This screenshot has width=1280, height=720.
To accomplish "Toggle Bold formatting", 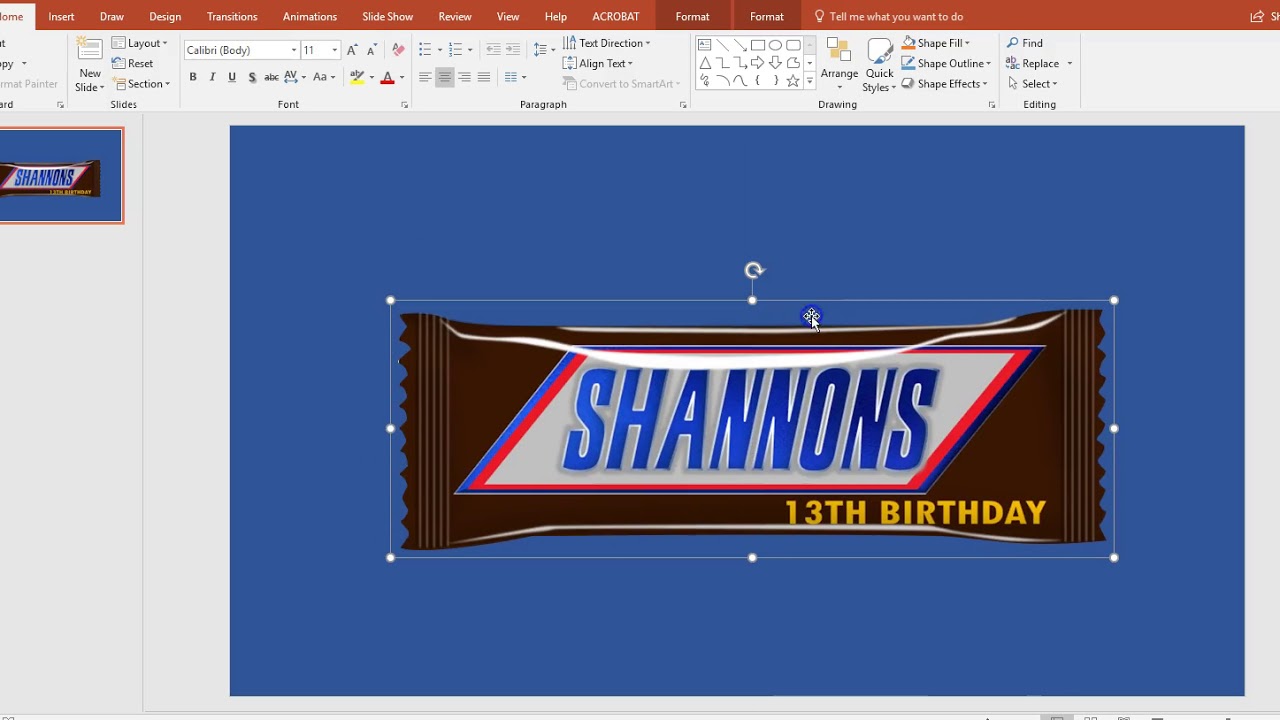I will pyautogui.click(x=193, y=77).
